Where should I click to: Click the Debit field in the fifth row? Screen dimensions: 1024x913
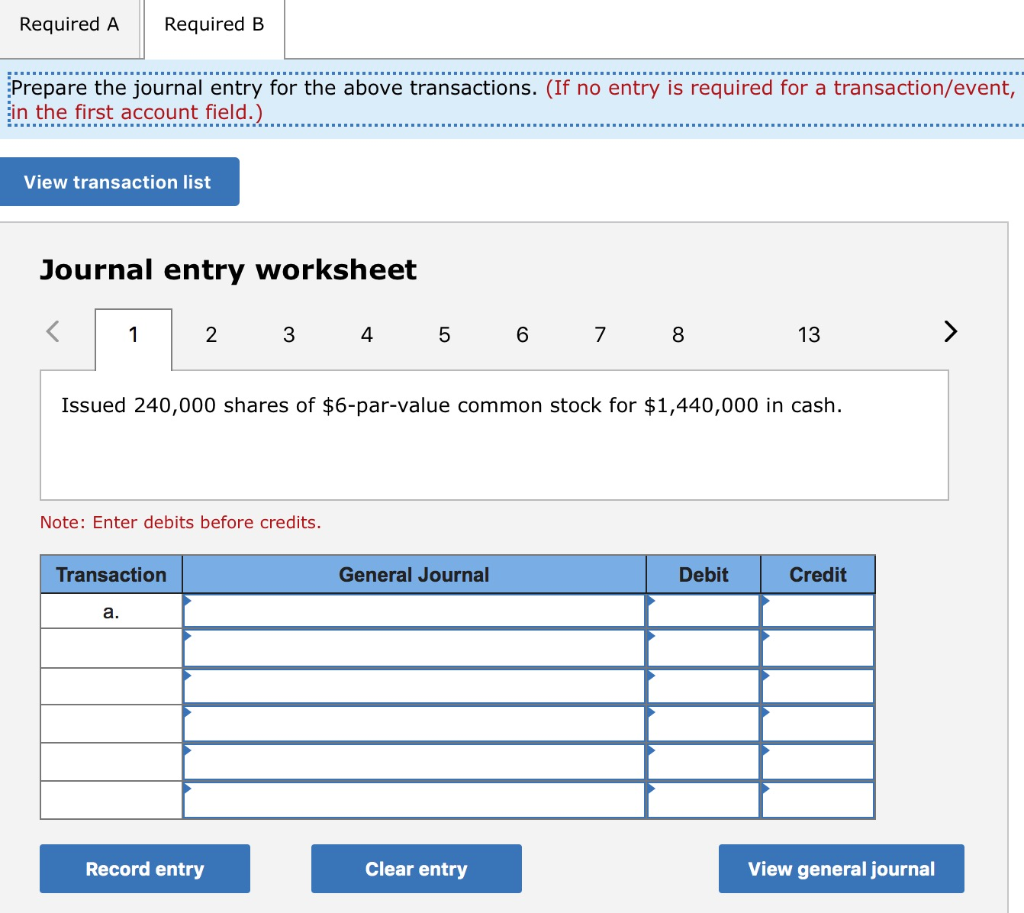click(x=703, y=761)
